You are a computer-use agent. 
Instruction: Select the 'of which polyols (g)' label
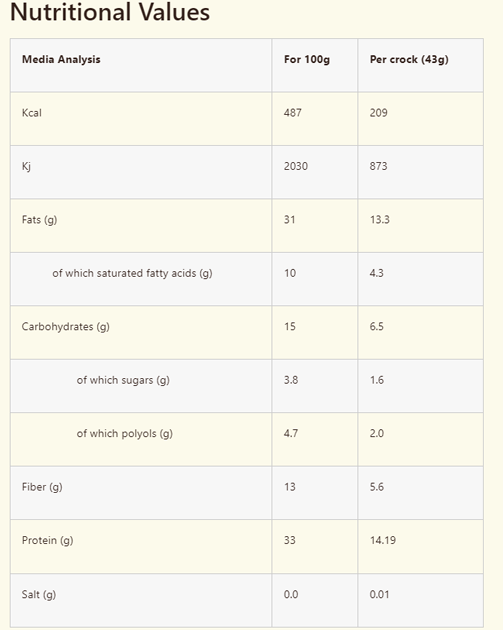125,434
